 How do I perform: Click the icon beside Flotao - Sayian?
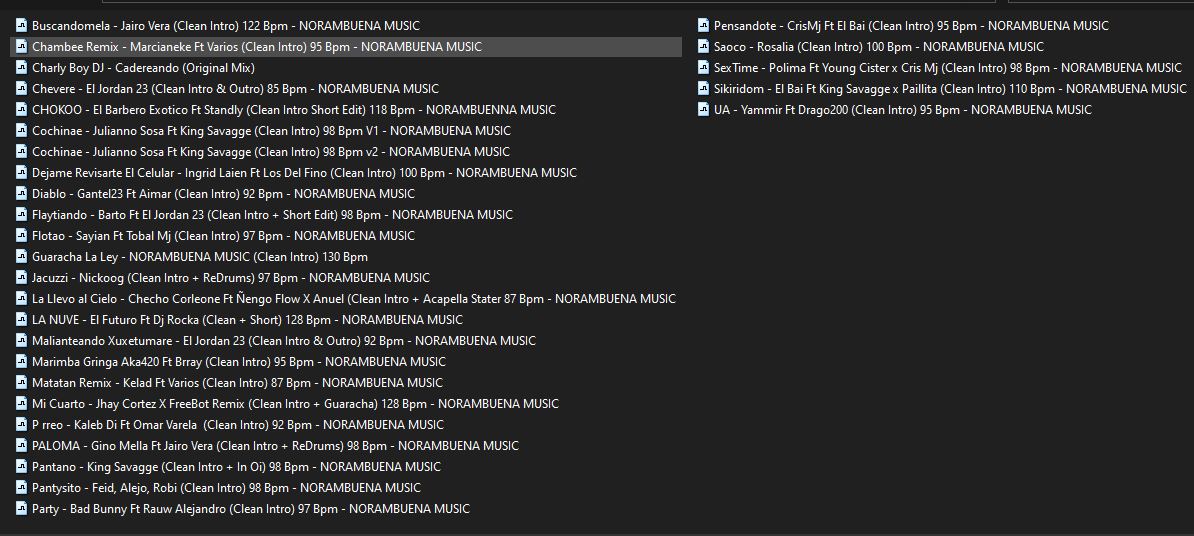(21, 236)
